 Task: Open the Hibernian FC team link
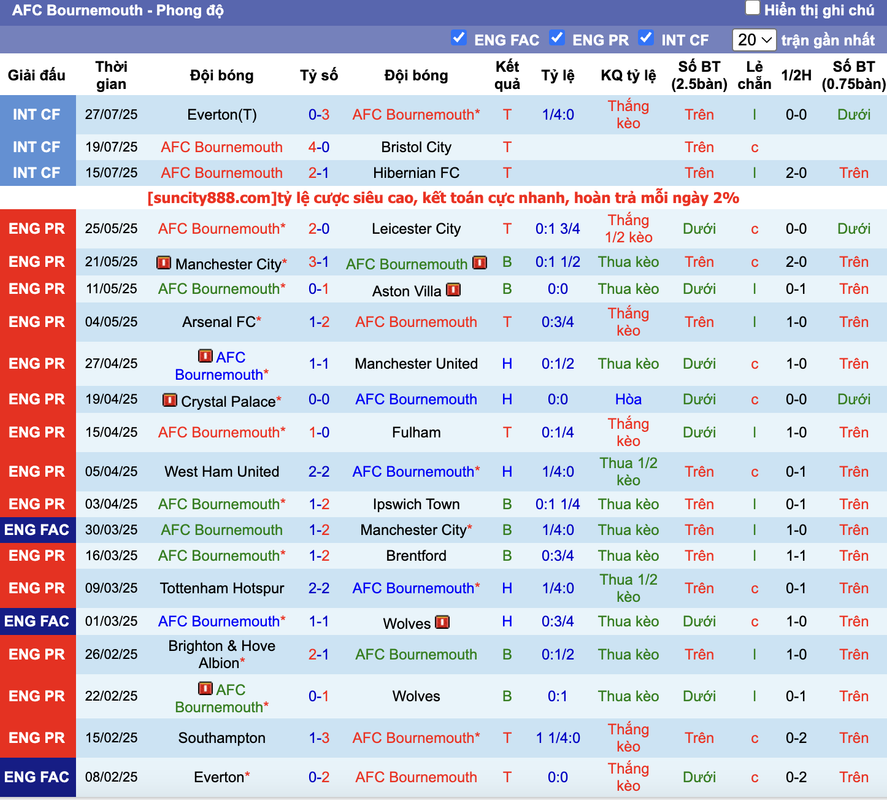[416, 173]
